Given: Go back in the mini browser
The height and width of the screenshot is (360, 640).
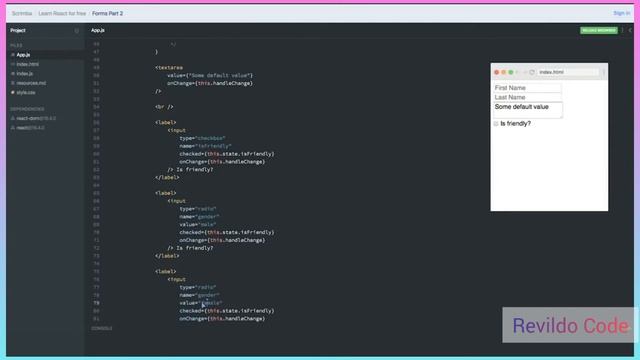Looking at the screenshot, I should (518, 72).
